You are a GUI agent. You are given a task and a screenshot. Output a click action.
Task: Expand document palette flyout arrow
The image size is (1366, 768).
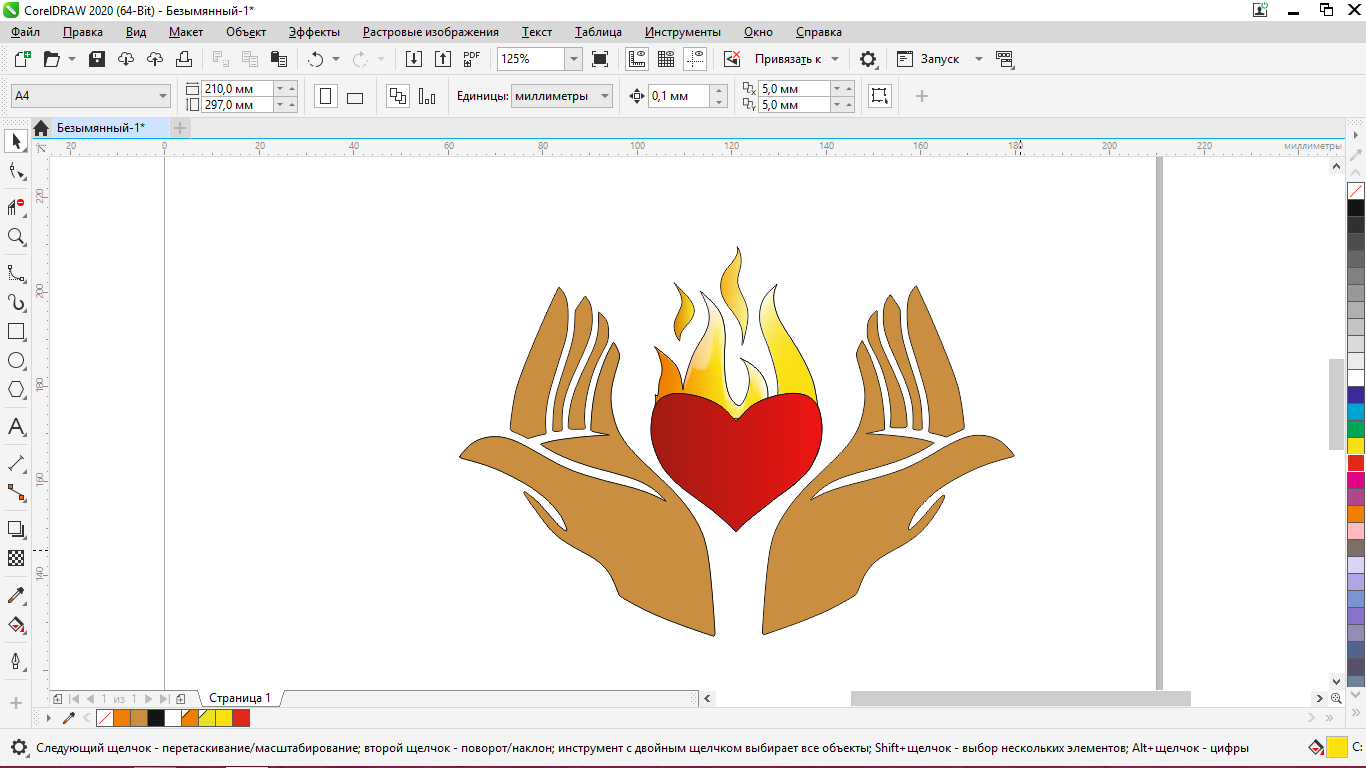[49, 718]
